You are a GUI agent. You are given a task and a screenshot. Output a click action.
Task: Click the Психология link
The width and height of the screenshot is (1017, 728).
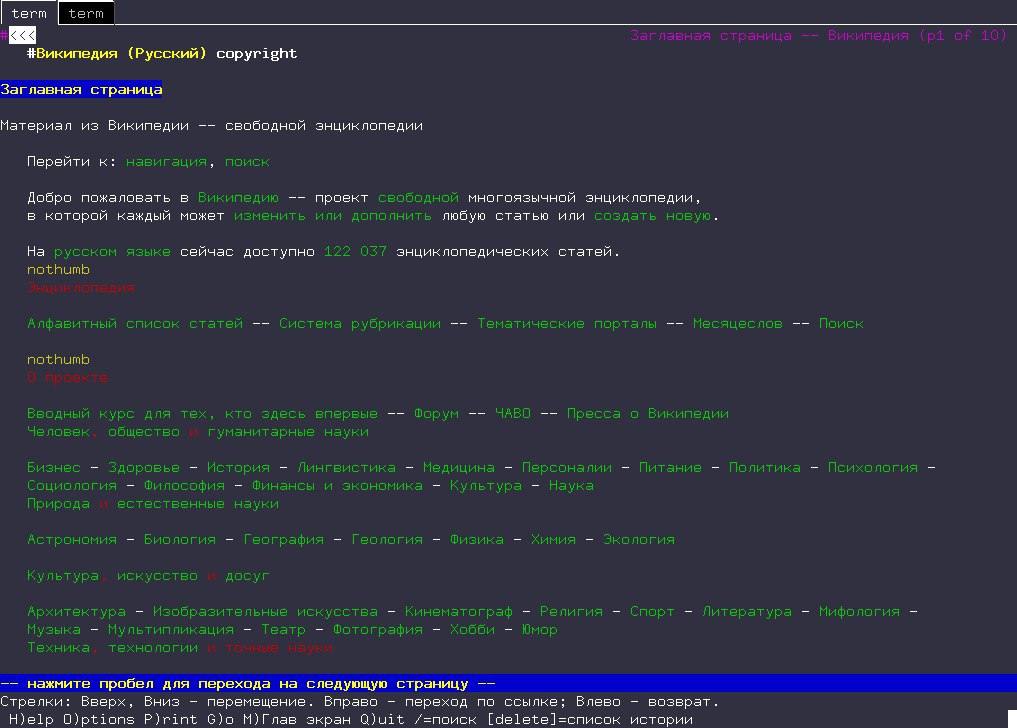click(x=873, y=467)
